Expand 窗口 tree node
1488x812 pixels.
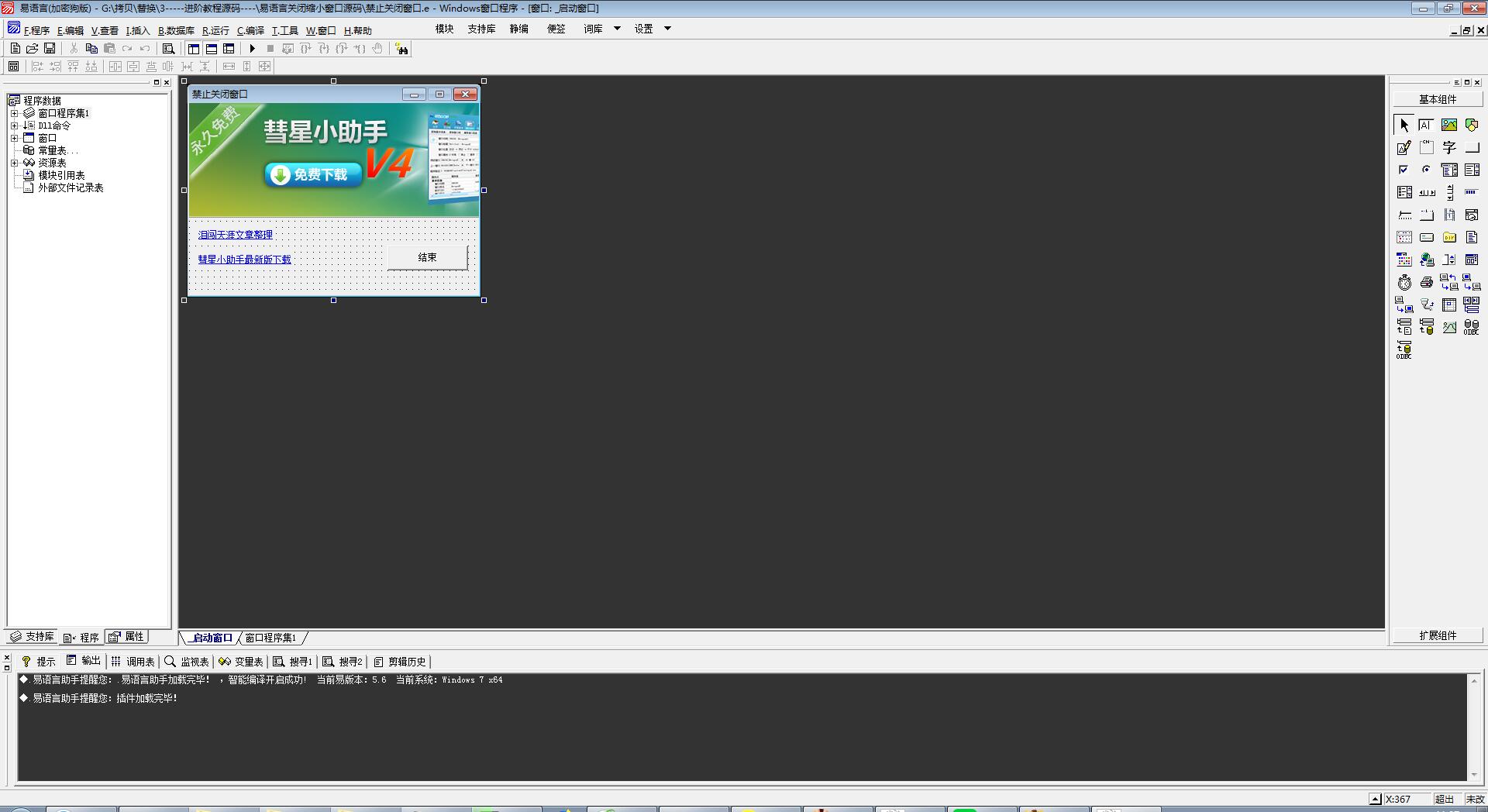[14, 138]
